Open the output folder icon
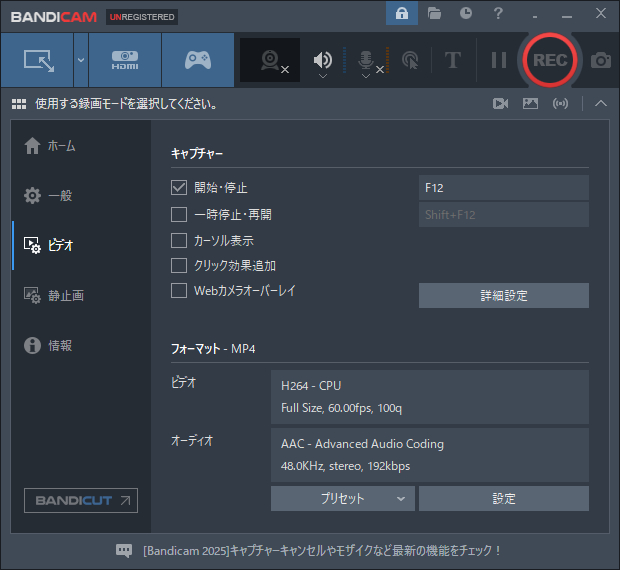Viewport: 620px width, 570px height. click(x=434, y=13)
